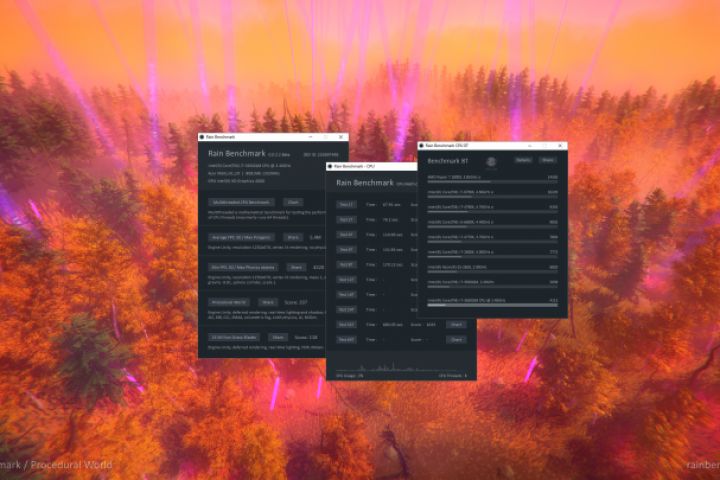Share the Procedural World score

point(268,302)
